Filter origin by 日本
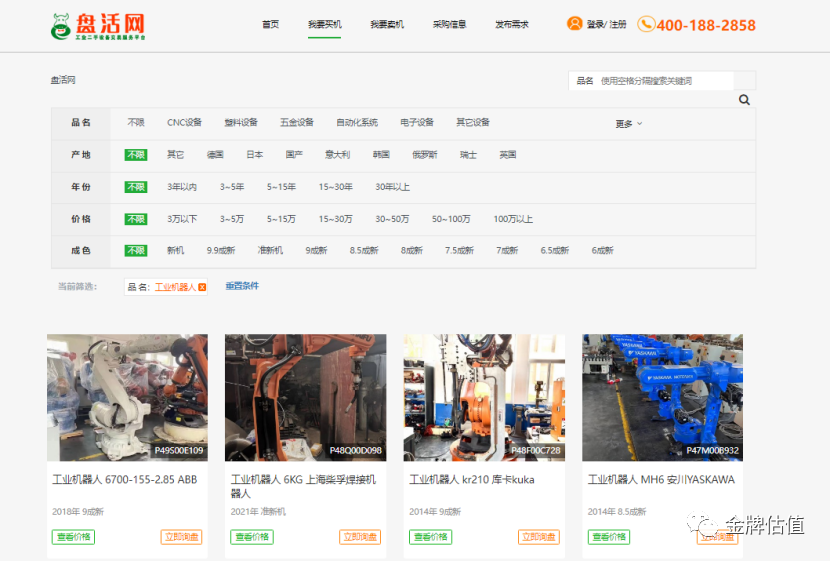 click(255, 155)
